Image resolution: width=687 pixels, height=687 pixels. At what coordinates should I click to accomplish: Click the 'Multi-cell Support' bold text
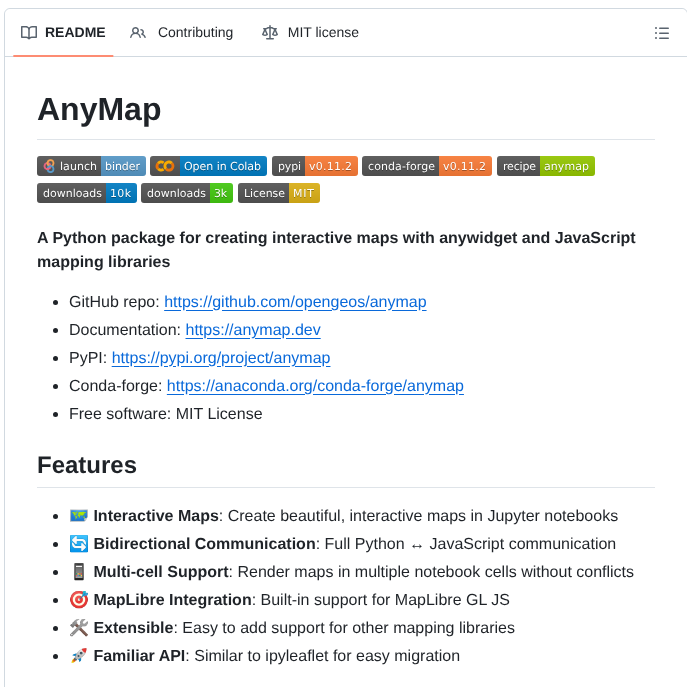click(x=161, y=572)
